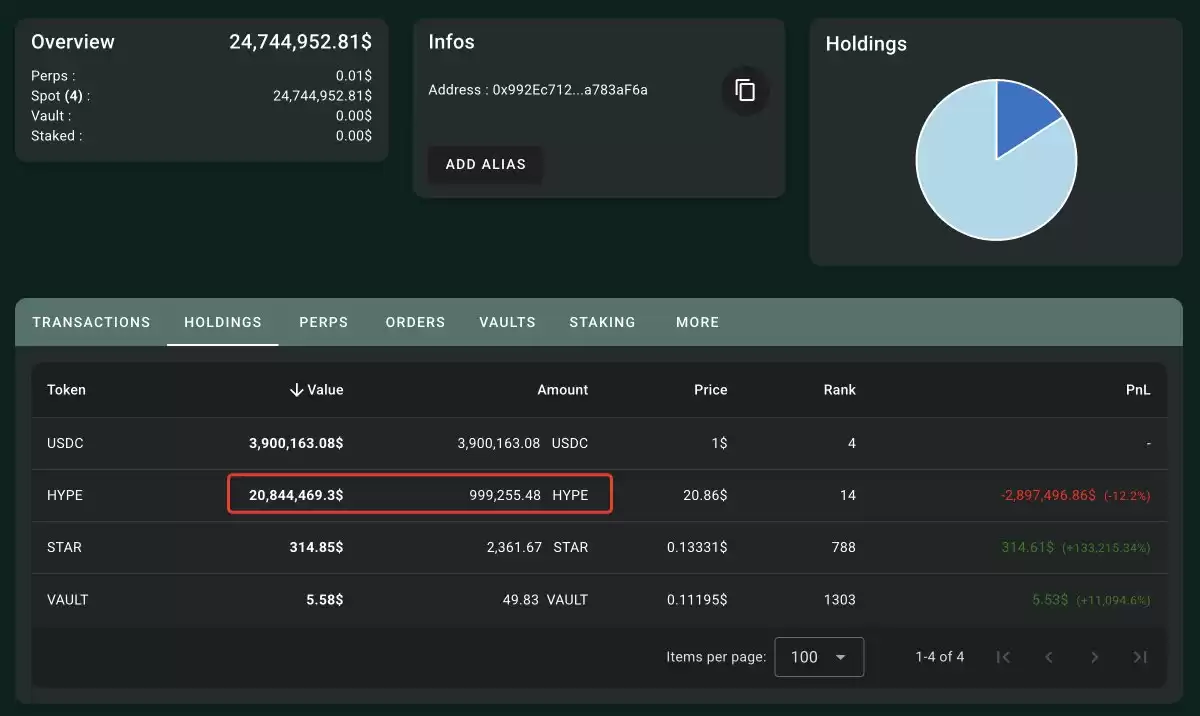This screenshot has width=1200, height=716.
Task: Open the Orders tab
Action: (x=415, y=322)
